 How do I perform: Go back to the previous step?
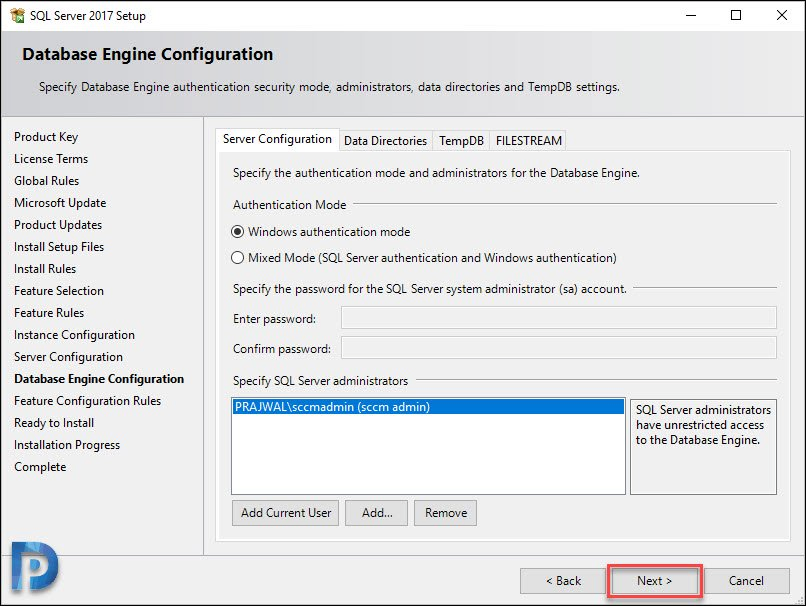click(x=563, y=581)
